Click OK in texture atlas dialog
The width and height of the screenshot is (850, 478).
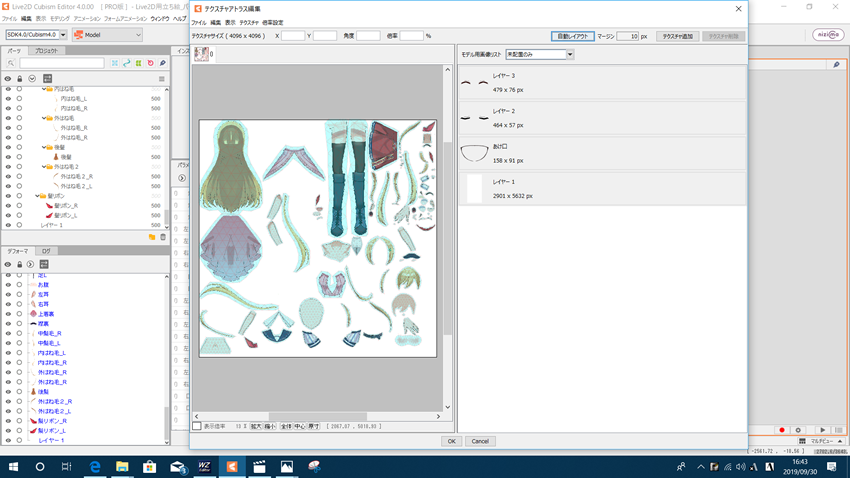[452, 441]
